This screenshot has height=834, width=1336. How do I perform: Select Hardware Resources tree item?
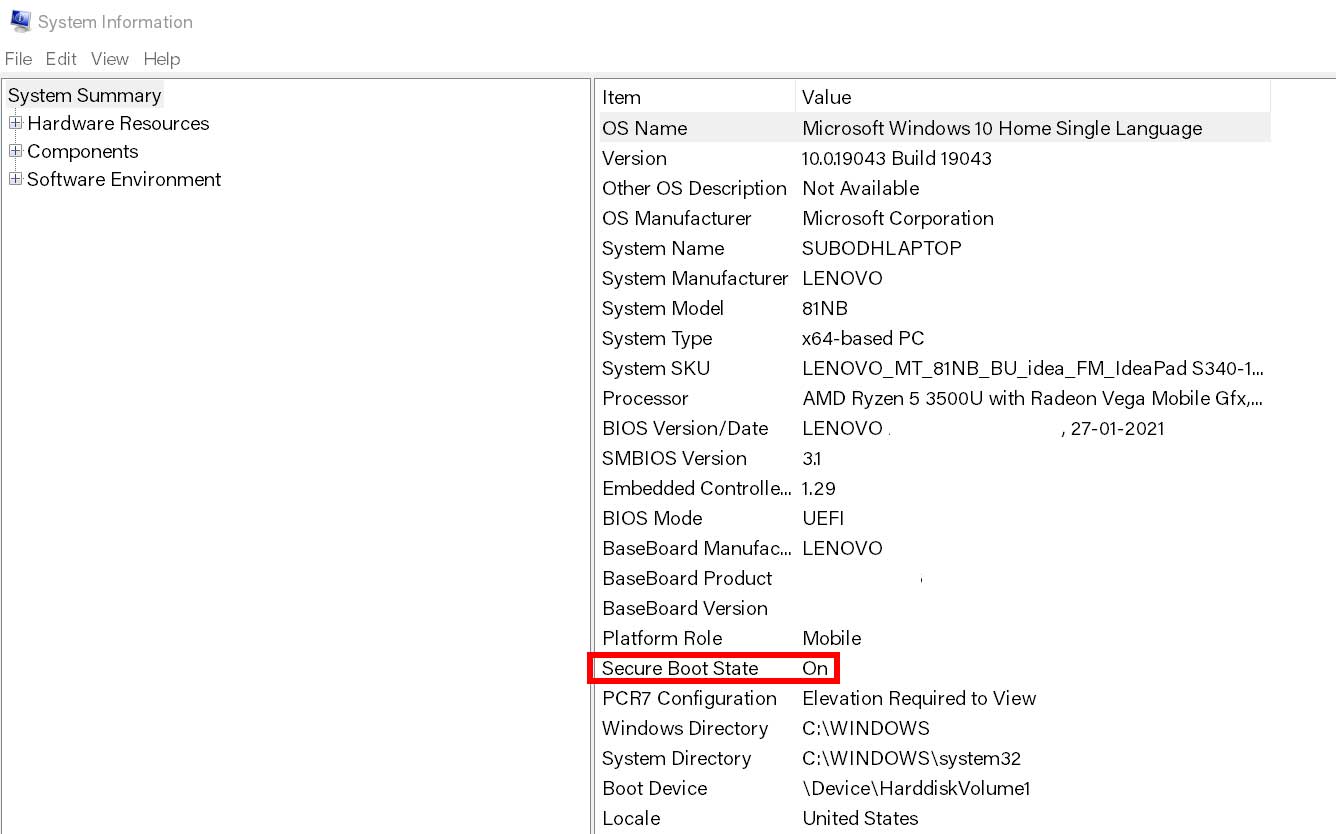pos(118,123)
